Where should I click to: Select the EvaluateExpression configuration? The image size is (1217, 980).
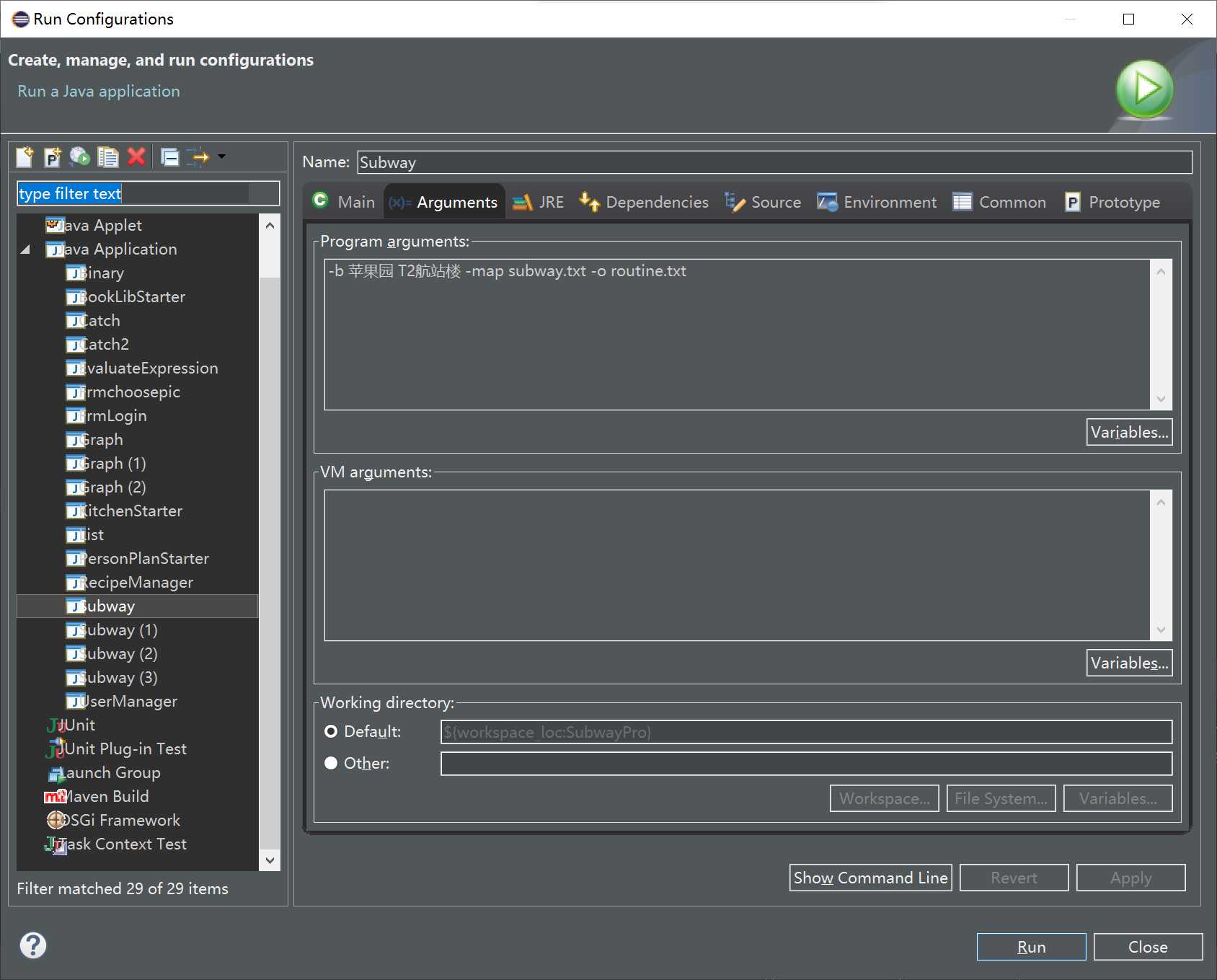(x=143, y=368)
